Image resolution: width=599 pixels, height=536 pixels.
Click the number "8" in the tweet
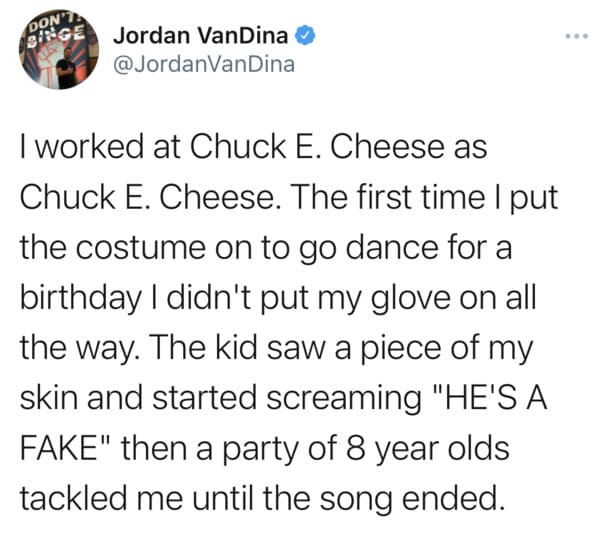click(x=355, y=449)
